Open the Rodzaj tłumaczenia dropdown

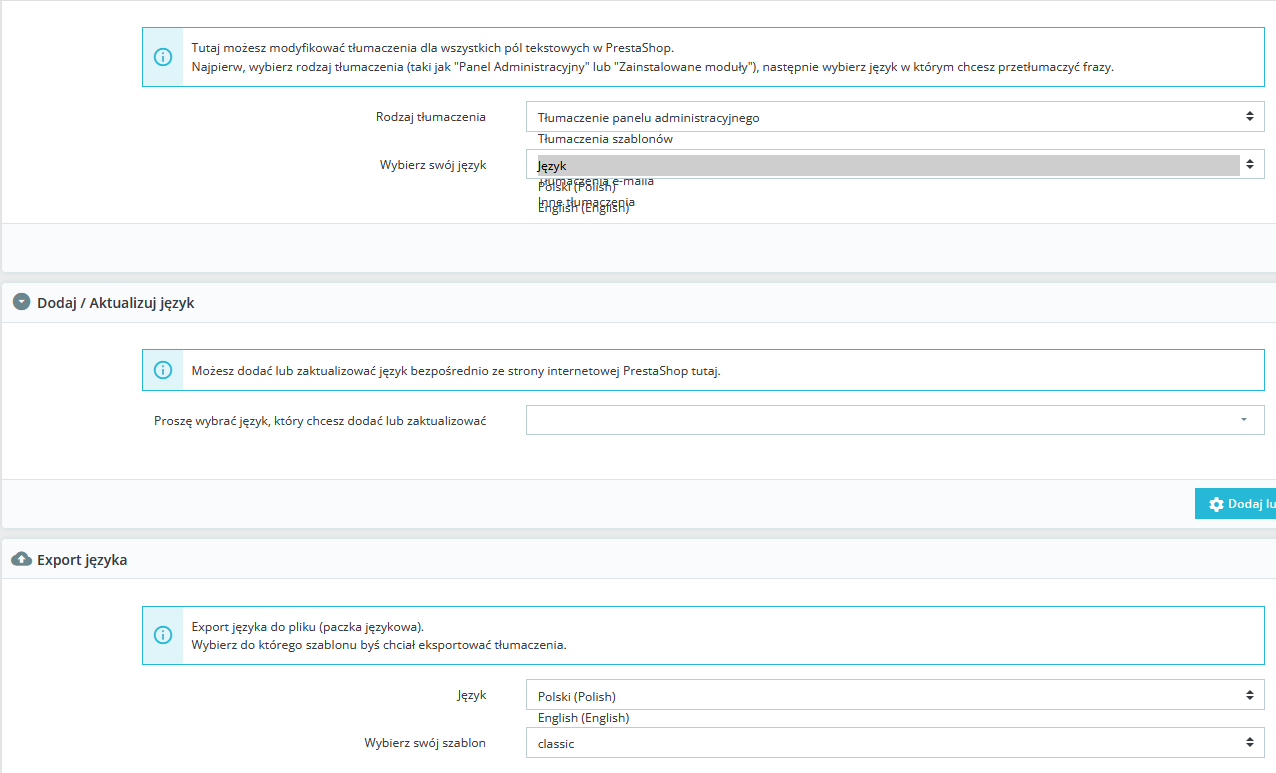coord(895,117)
